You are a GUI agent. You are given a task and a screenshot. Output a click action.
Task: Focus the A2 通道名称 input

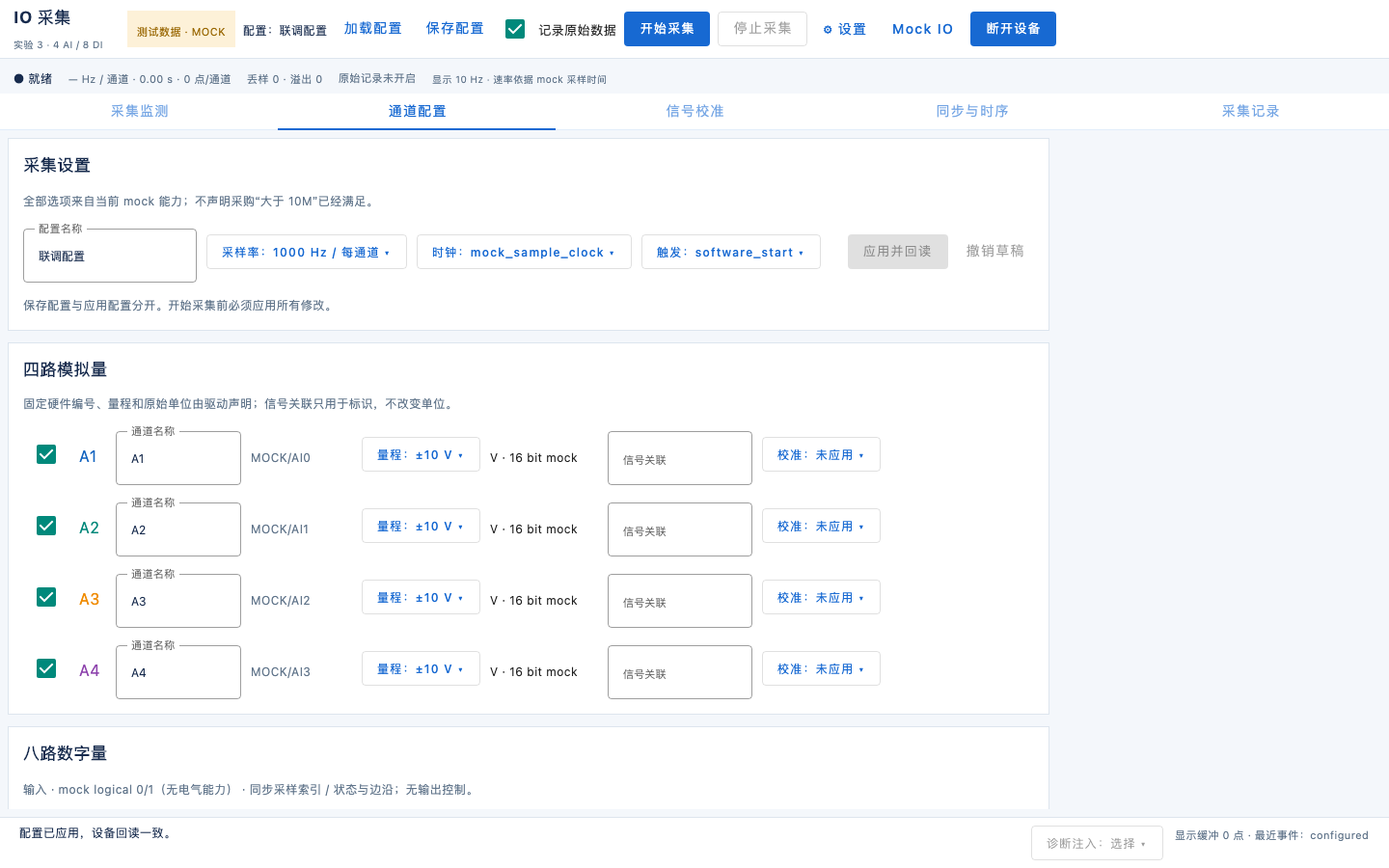[x=178, y=529]
